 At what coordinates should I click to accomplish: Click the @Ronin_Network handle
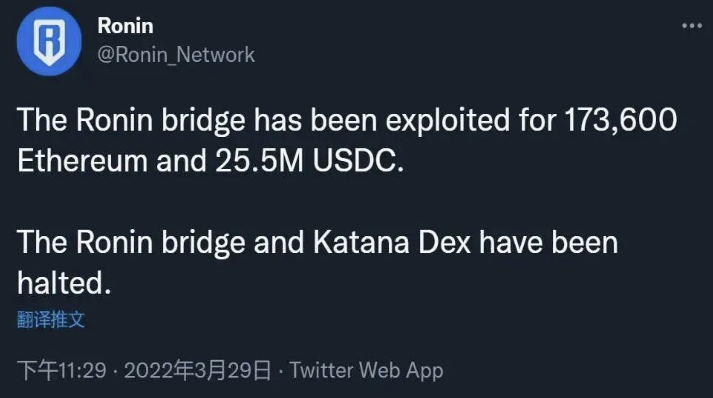(x=176, y=55)
